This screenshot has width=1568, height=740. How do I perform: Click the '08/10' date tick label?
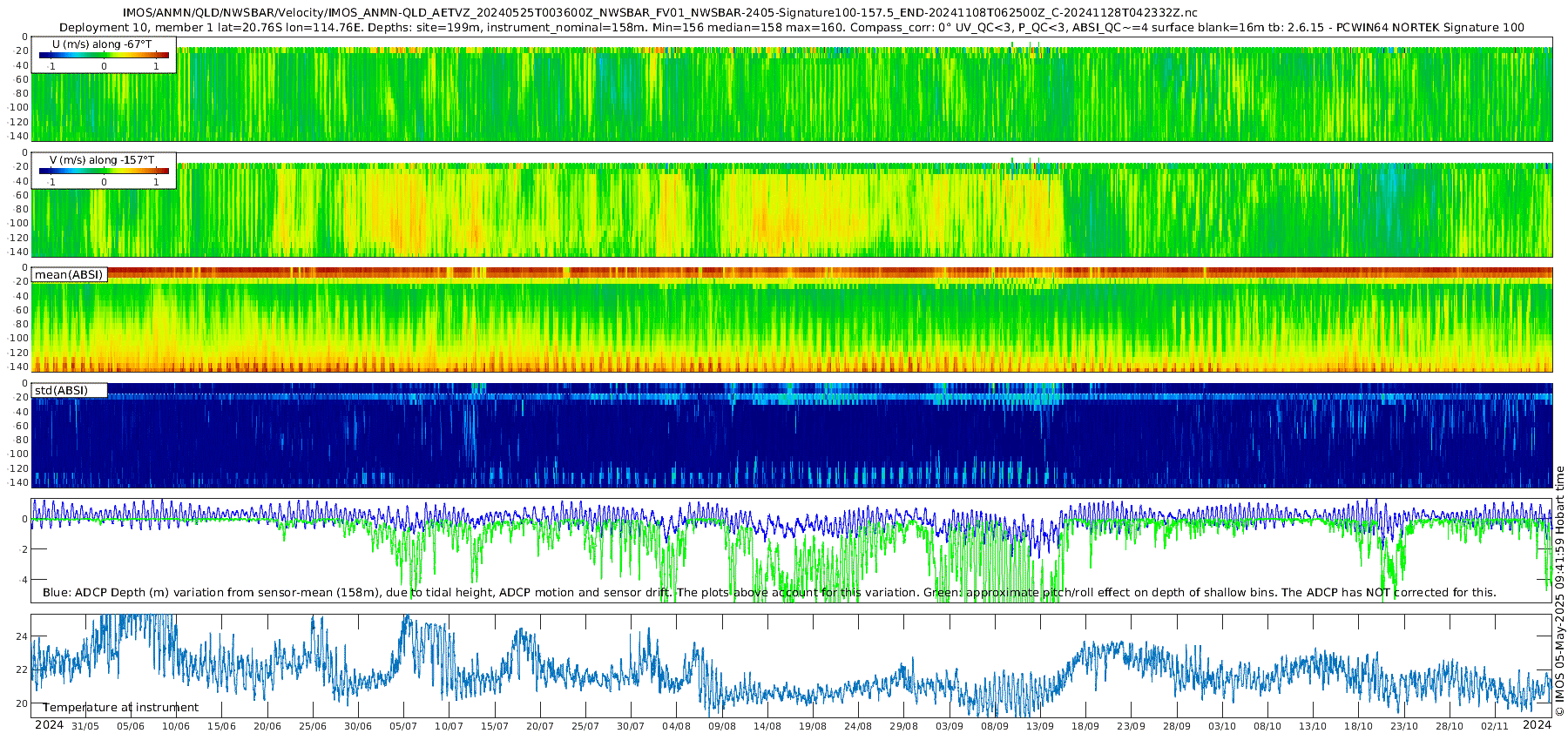(x=1267, y=726)
